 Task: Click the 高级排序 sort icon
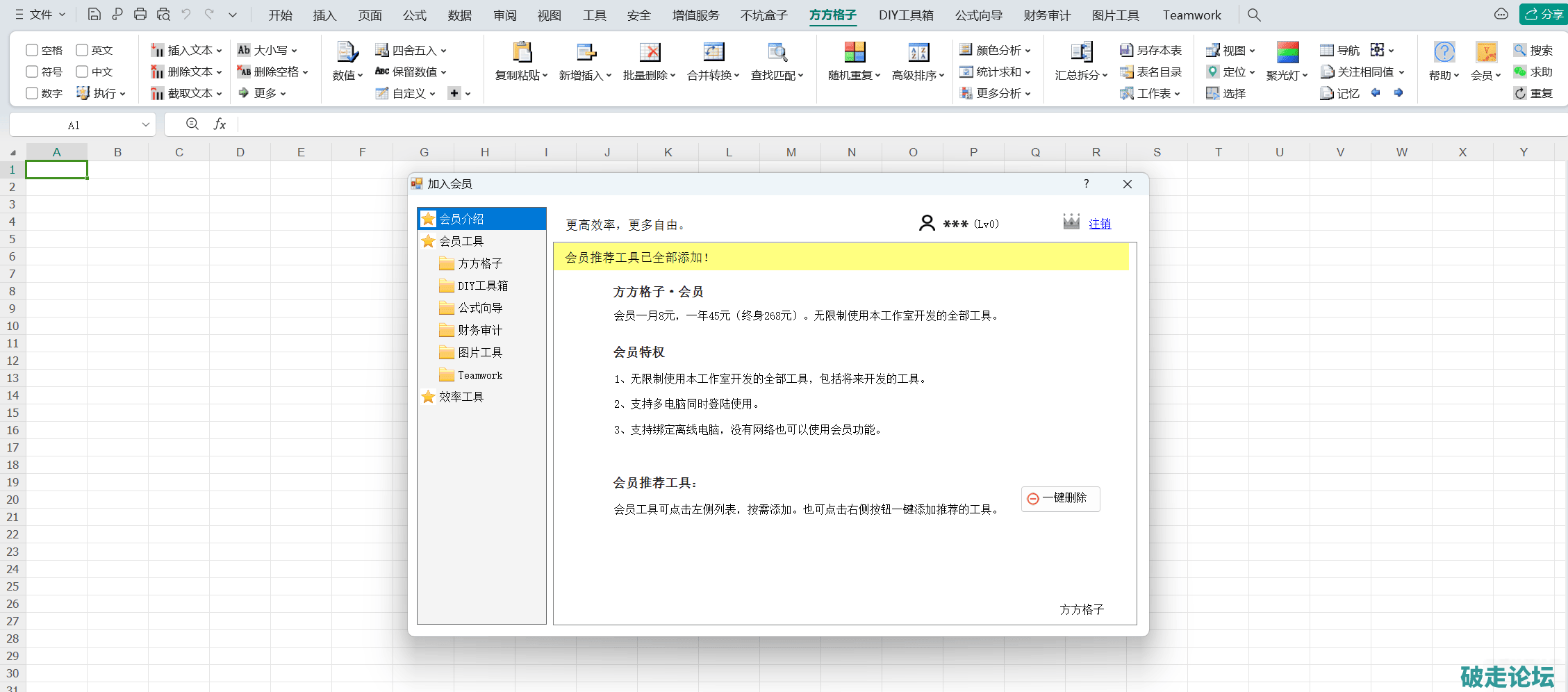(x=918, y=52)
